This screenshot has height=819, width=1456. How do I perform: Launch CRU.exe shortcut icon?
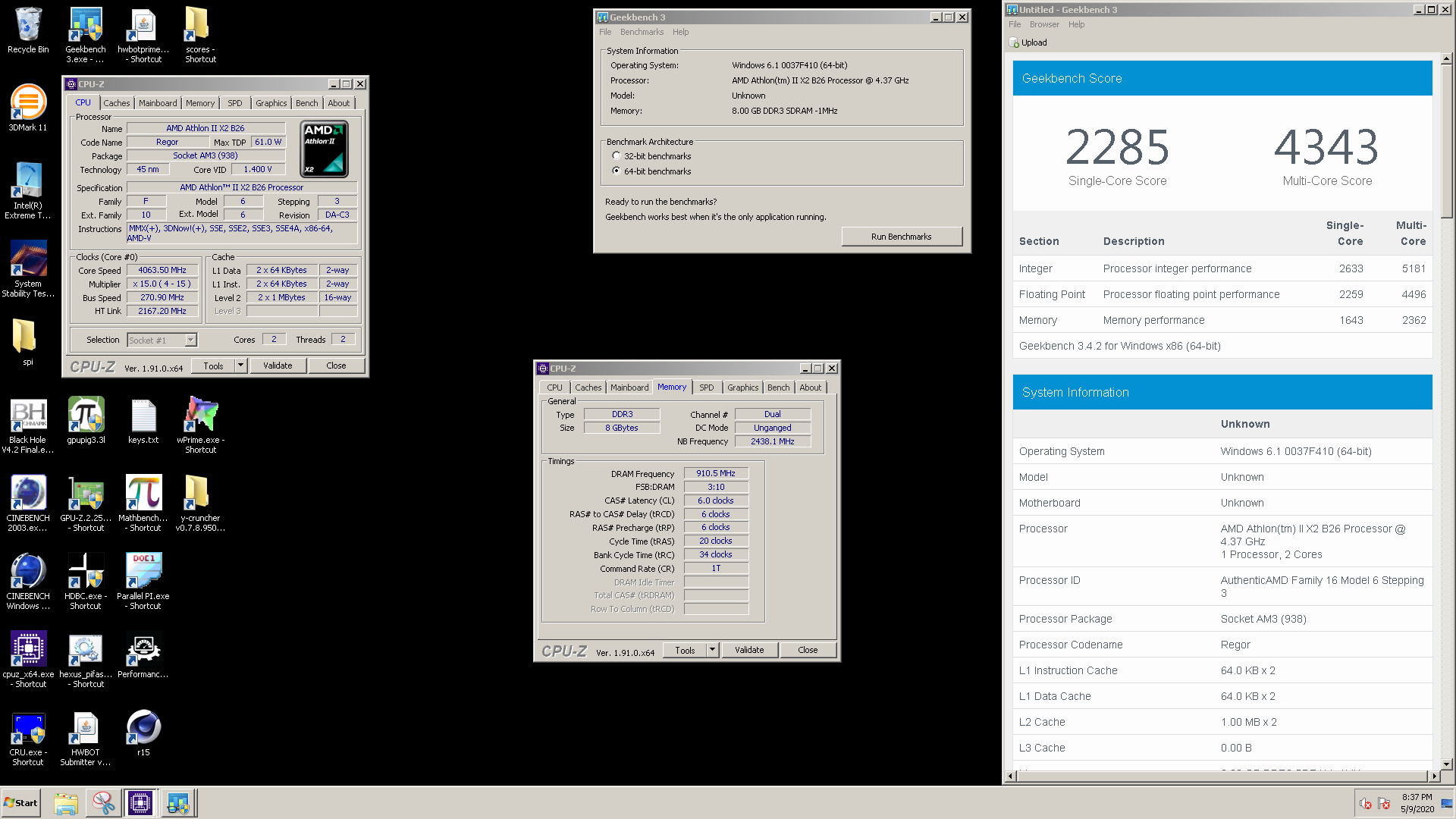(x=28, y=738)
